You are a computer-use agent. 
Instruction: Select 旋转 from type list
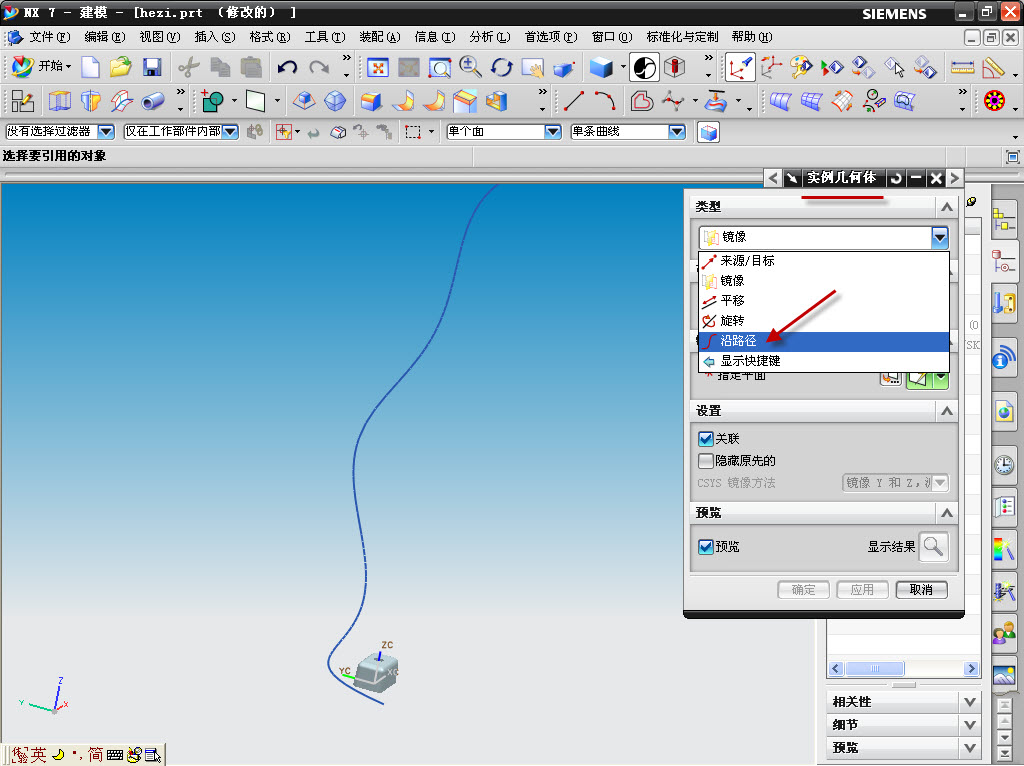[x=824, y=321]
